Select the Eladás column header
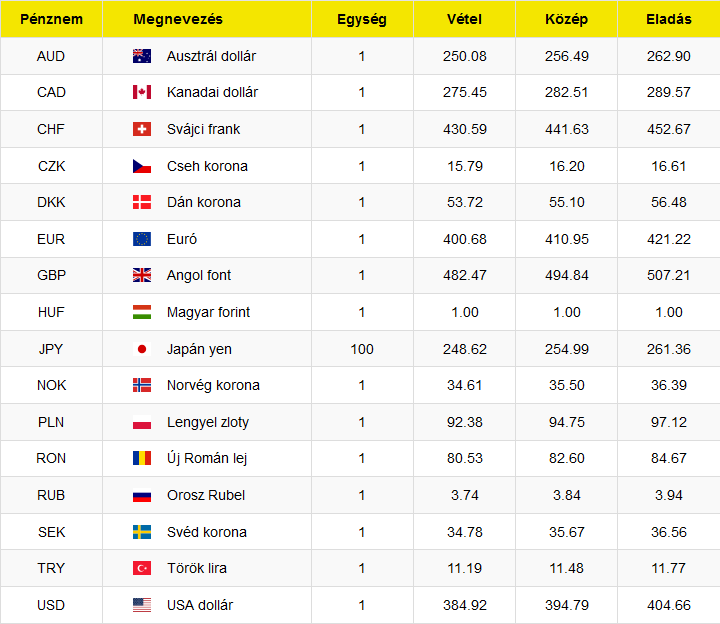The width and height of the screenshot is (720, 624). (669, 19)
